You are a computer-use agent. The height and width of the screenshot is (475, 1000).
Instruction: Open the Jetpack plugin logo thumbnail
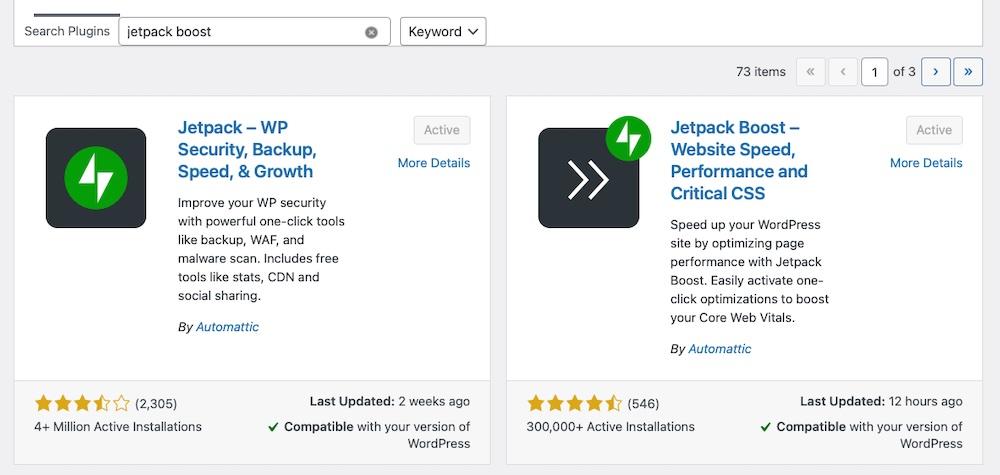[96, 178]
